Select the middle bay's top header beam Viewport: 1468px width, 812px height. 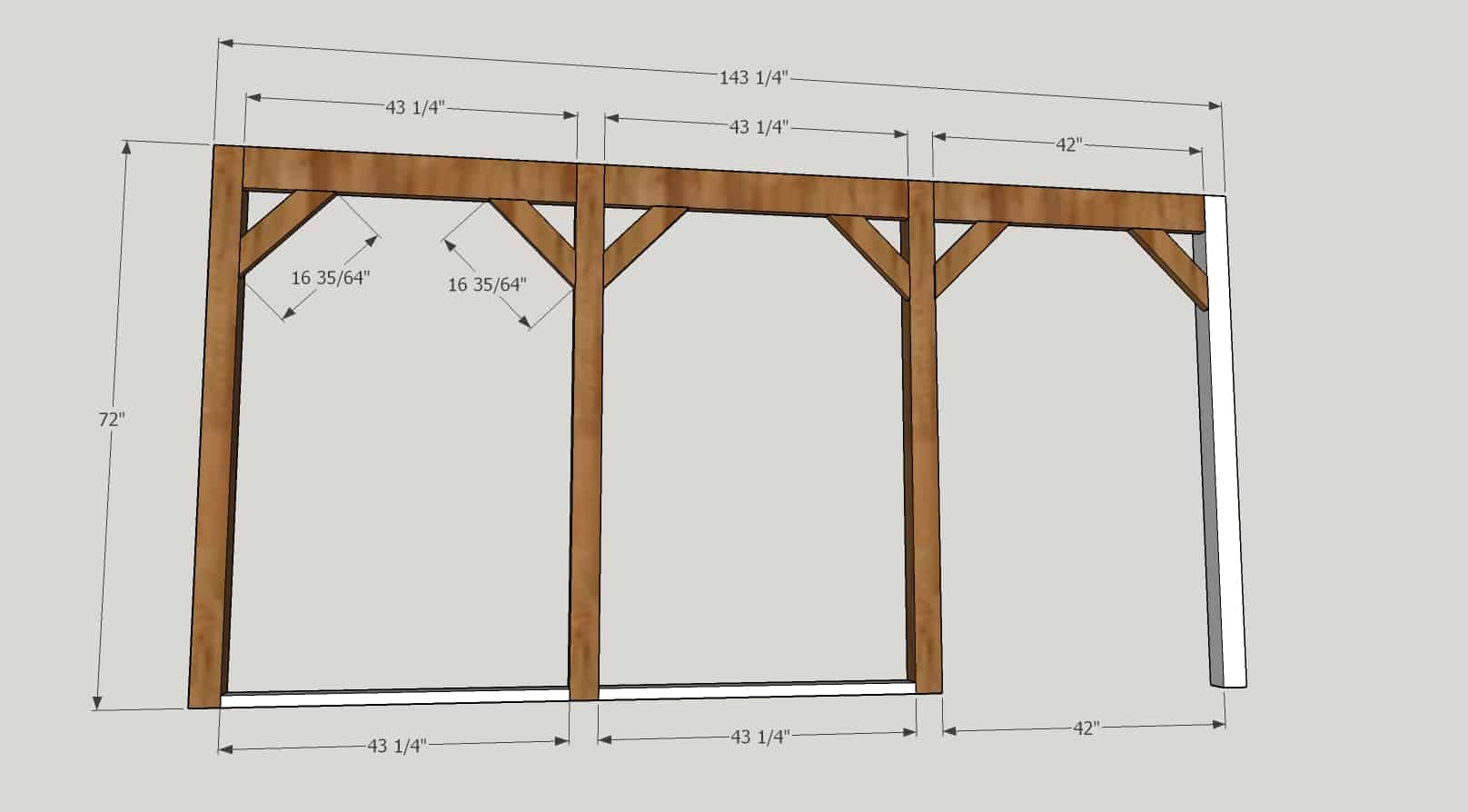[756, 191]
